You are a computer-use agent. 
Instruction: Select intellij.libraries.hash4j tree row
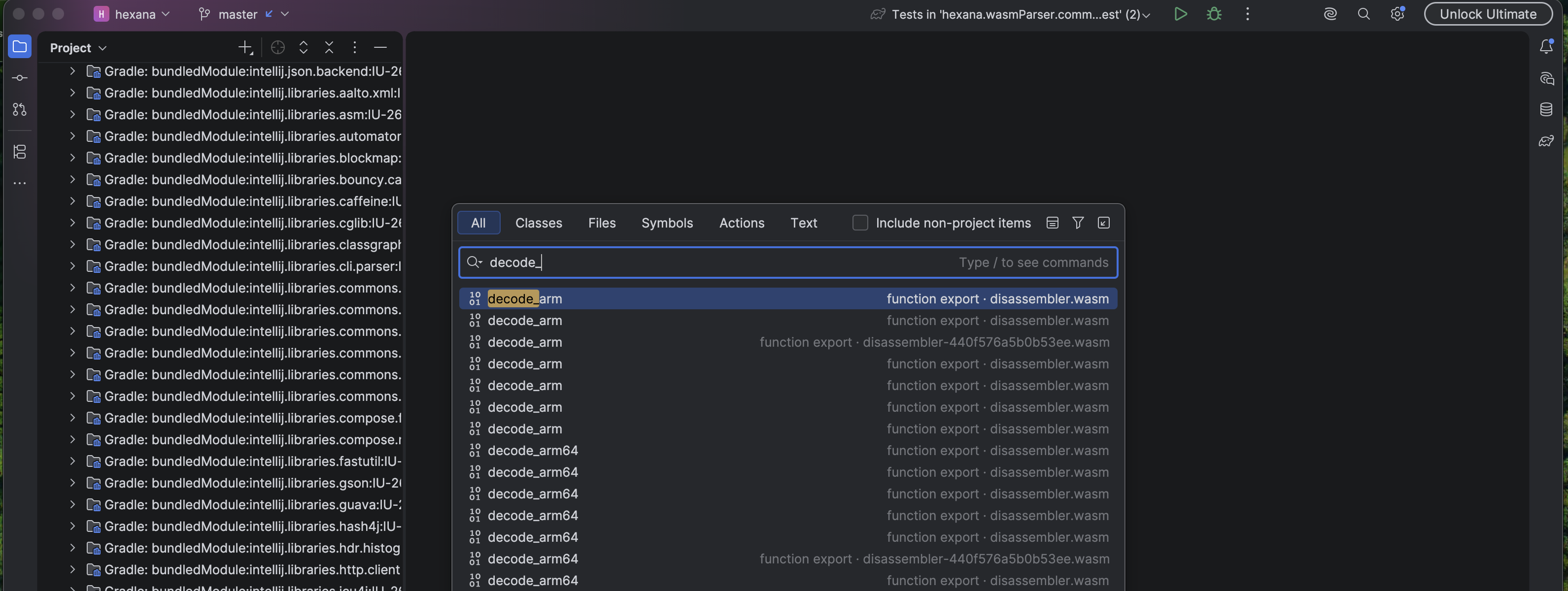220,526
